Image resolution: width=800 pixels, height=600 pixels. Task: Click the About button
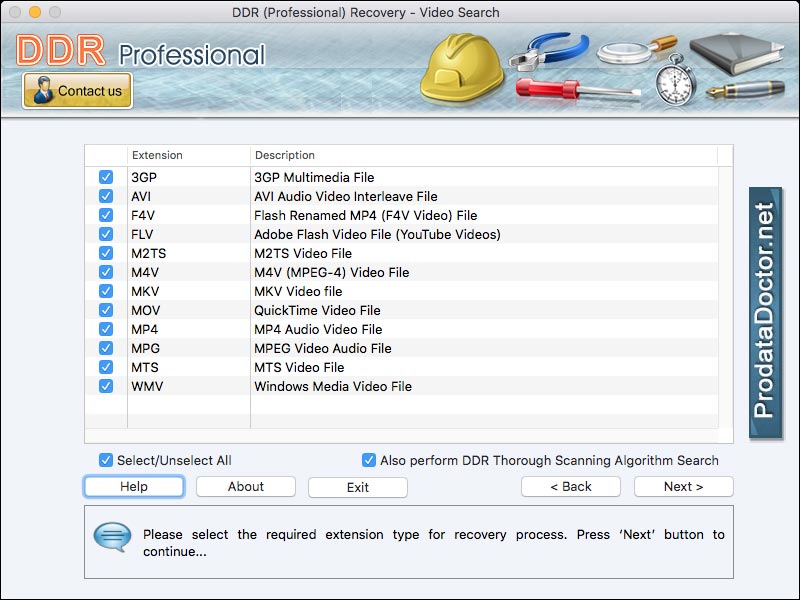pyautogui.click(x=245, y=487)
